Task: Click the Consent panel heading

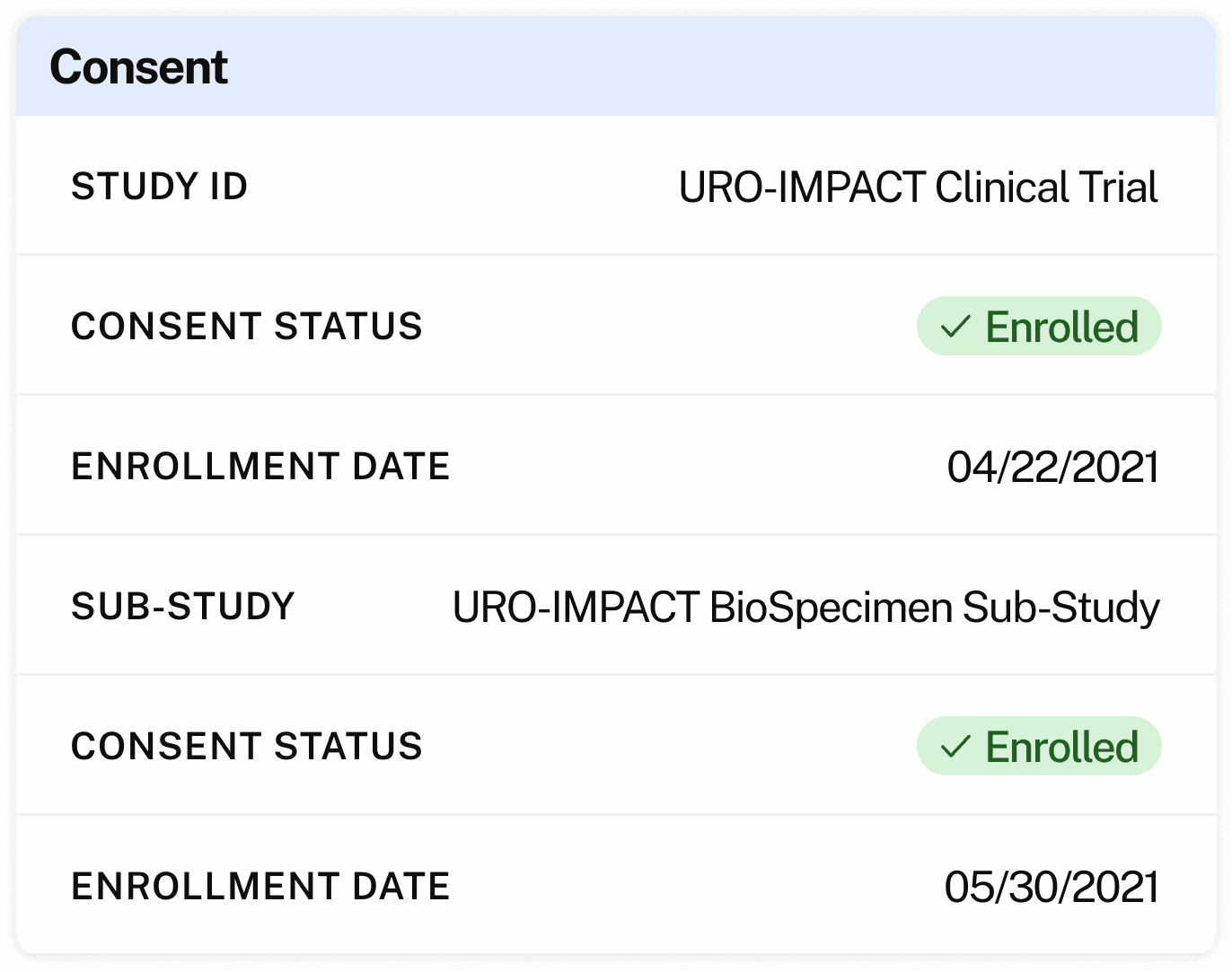Action: click(139, 67)
